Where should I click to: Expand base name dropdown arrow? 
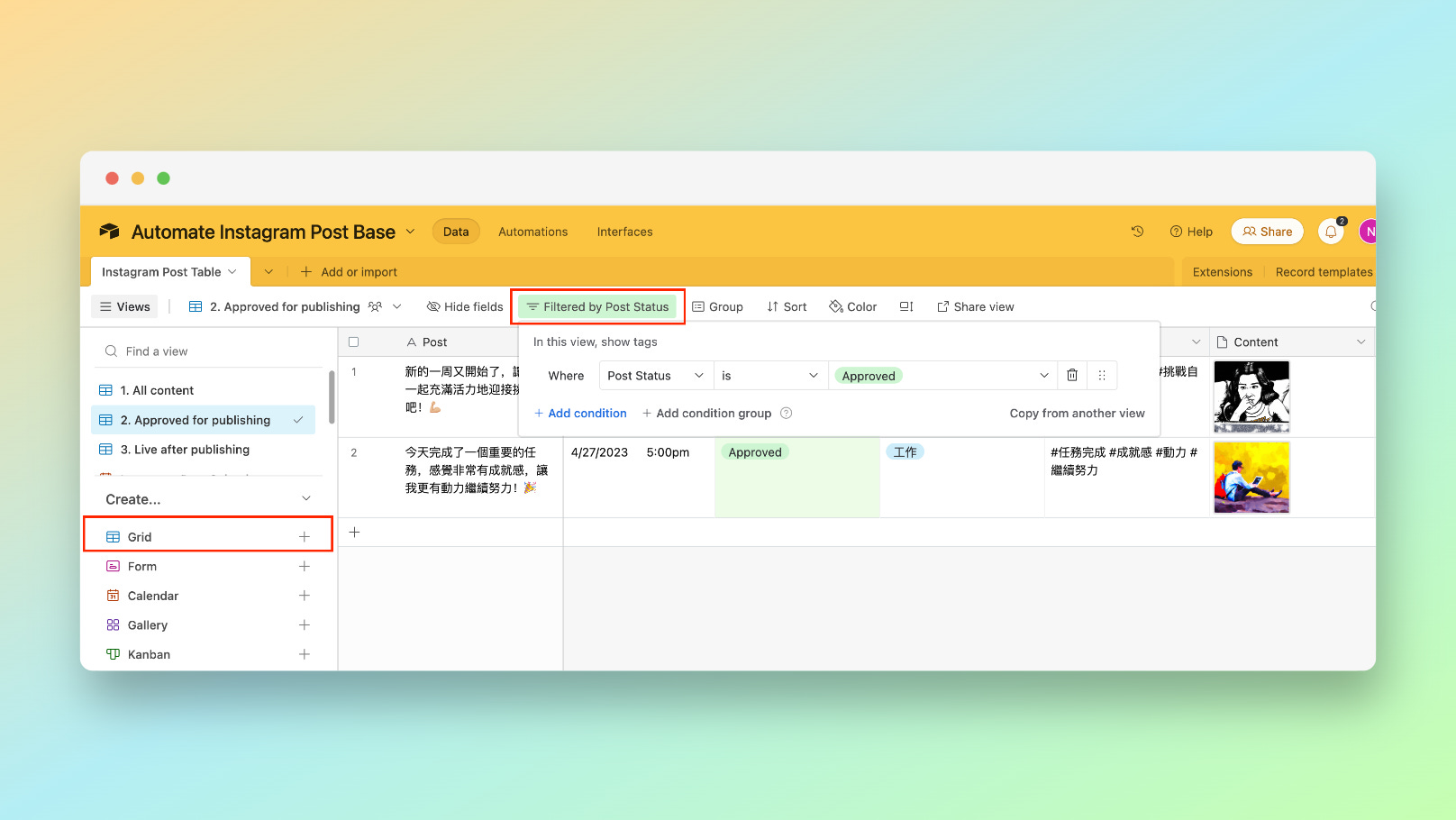[410, 232]
